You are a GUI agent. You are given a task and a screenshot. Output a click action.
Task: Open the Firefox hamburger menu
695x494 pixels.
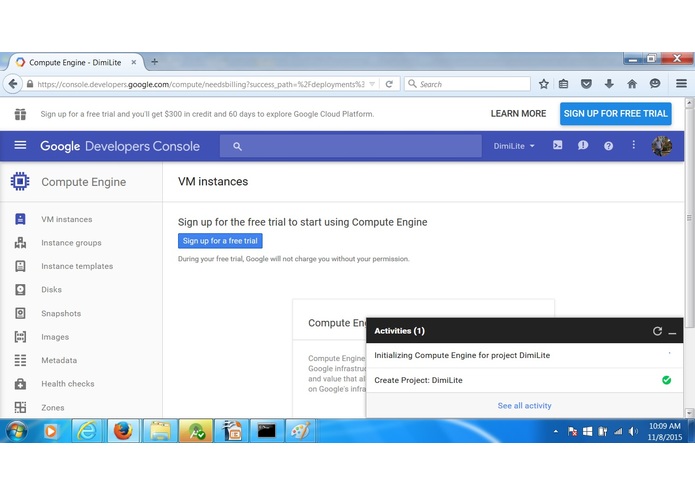click(x=682, y=83)
